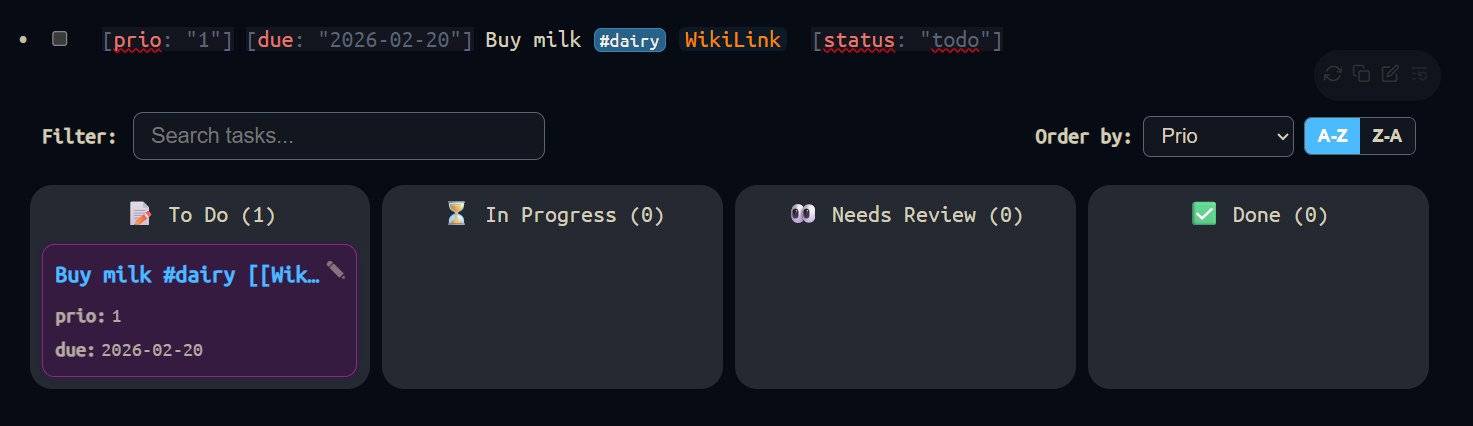Click the eyes icon in Needs Review column
1473x426 pixels.
803,214
